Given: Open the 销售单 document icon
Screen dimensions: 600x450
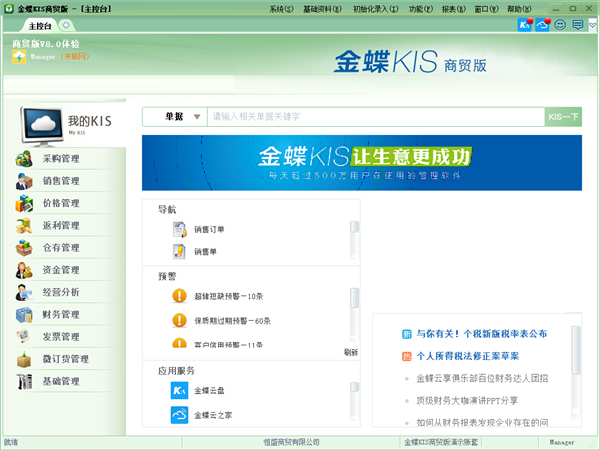Looking at the screenshot, I should coord(179,251).
